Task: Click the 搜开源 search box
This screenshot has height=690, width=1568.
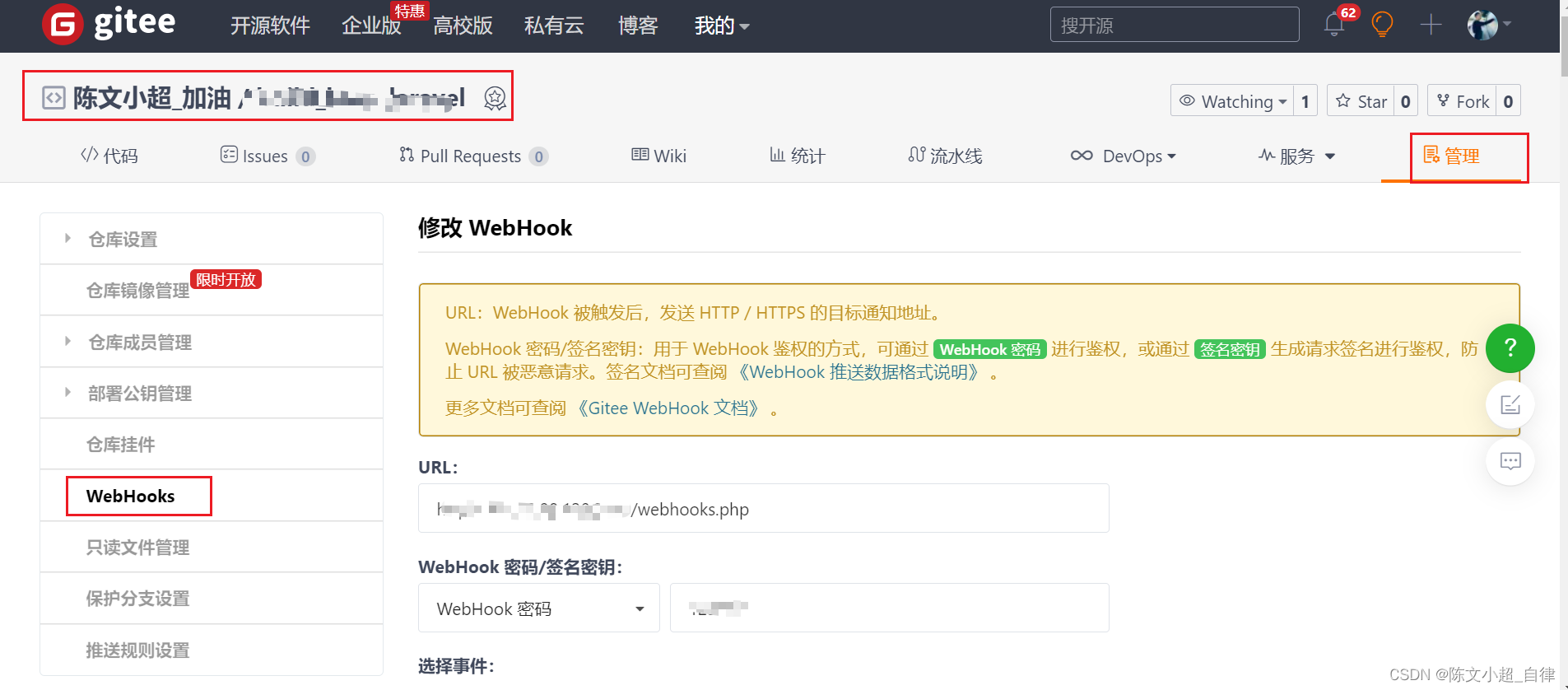Action: pos(1175,25)
